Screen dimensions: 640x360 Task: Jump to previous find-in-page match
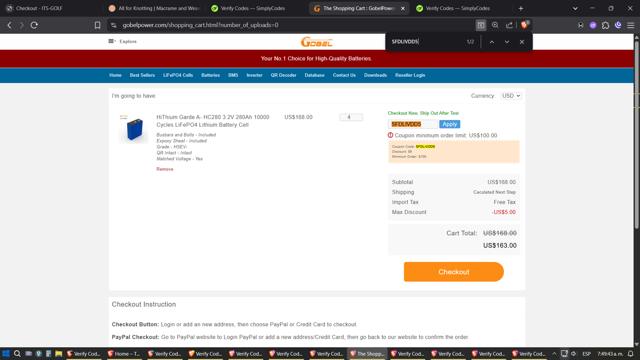[492, 42]
